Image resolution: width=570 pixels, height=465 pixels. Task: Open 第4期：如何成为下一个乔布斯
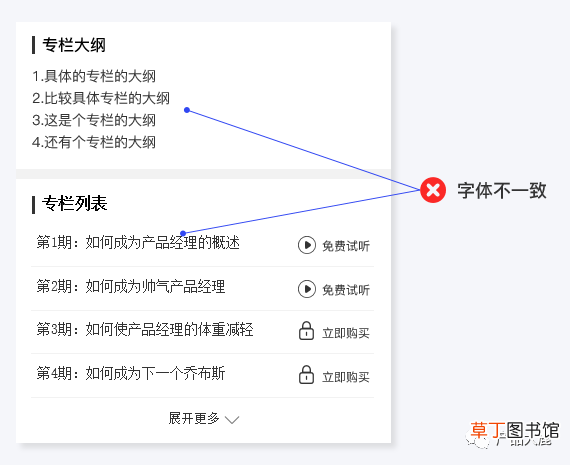131,373
